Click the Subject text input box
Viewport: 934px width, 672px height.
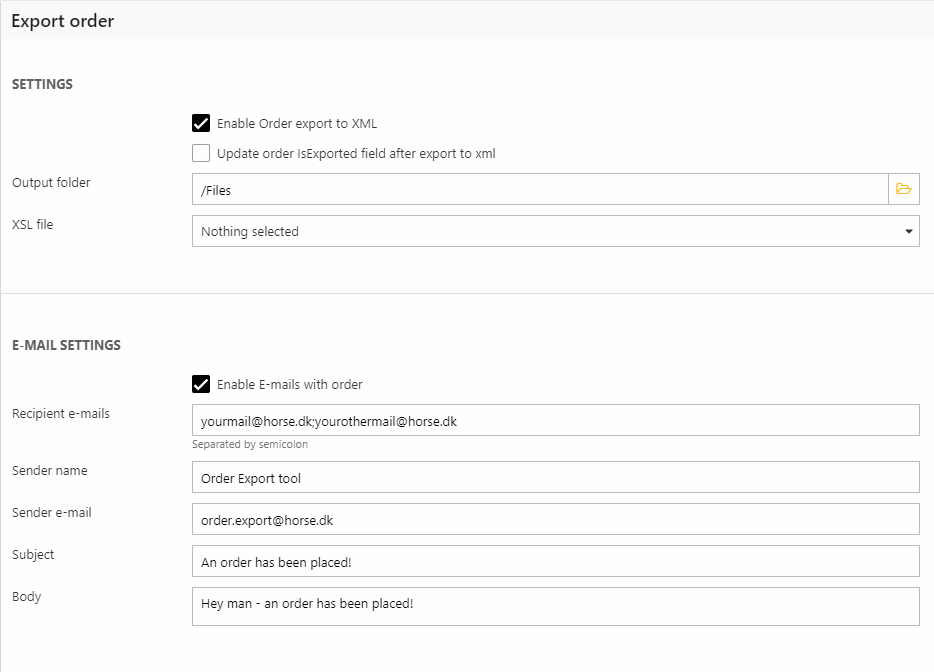coord(555,561)
